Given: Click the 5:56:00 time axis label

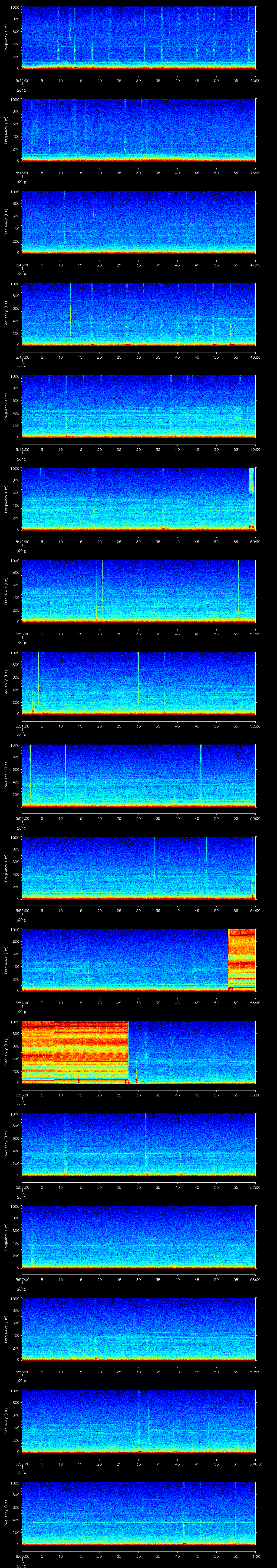Looking at the screenshot, I should point(22,1187).
